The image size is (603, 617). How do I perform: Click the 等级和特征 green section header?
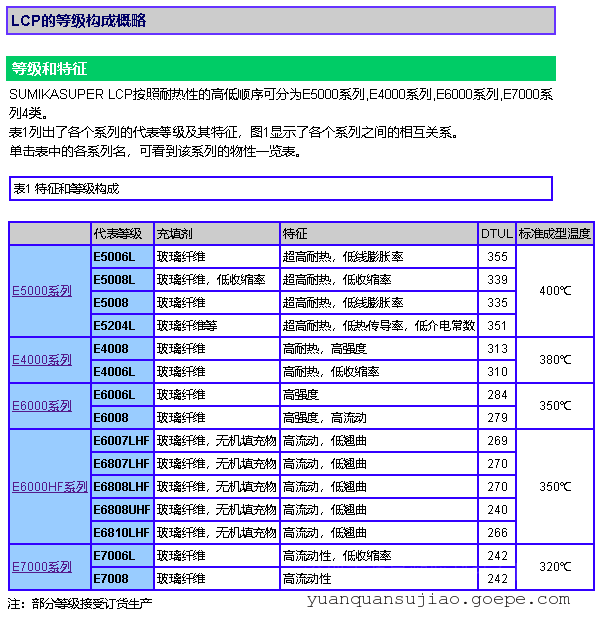point(280,69)
